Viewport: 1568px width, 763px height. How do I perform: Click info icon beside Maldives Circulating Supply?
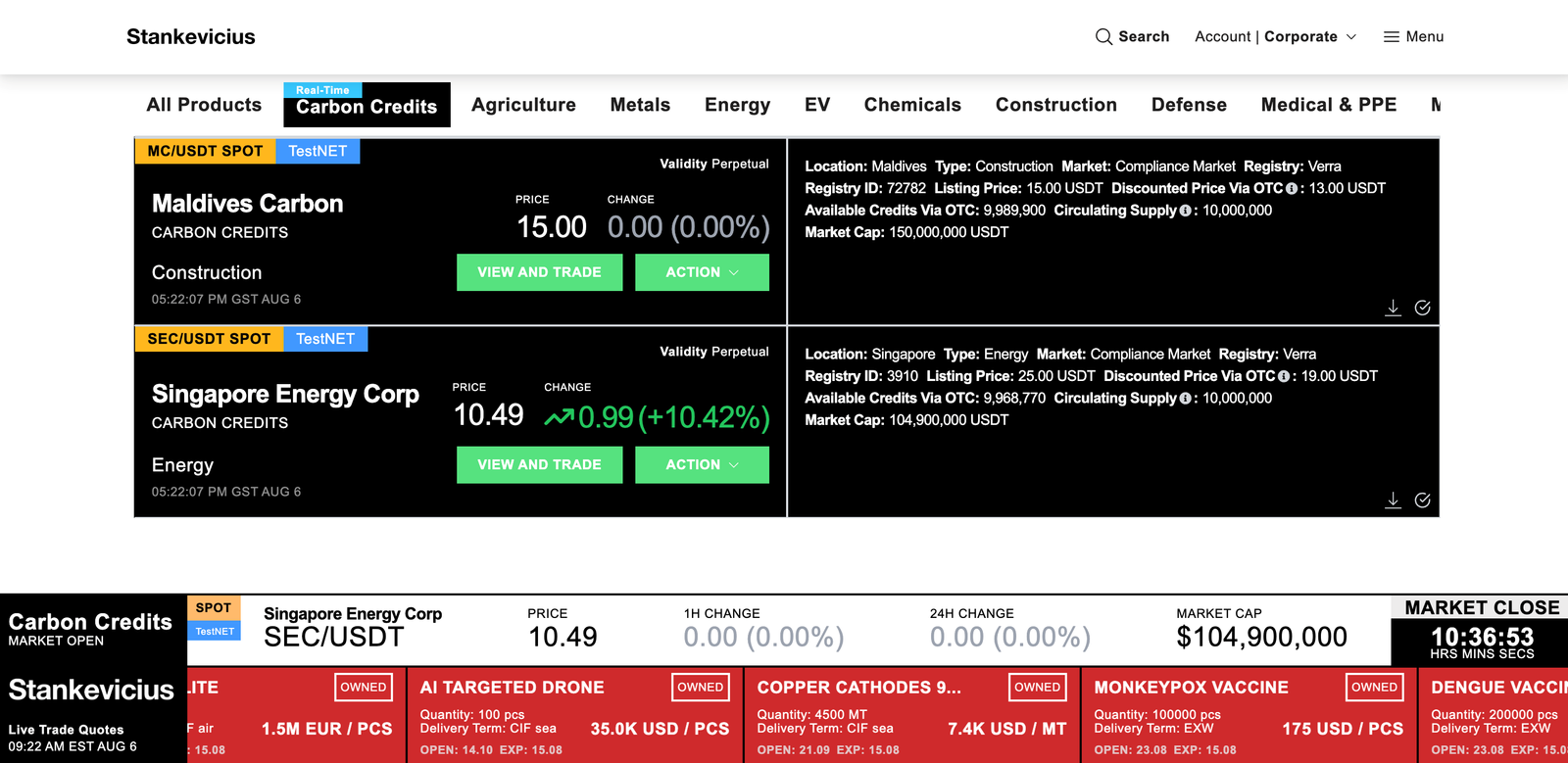click(1186, 211)
